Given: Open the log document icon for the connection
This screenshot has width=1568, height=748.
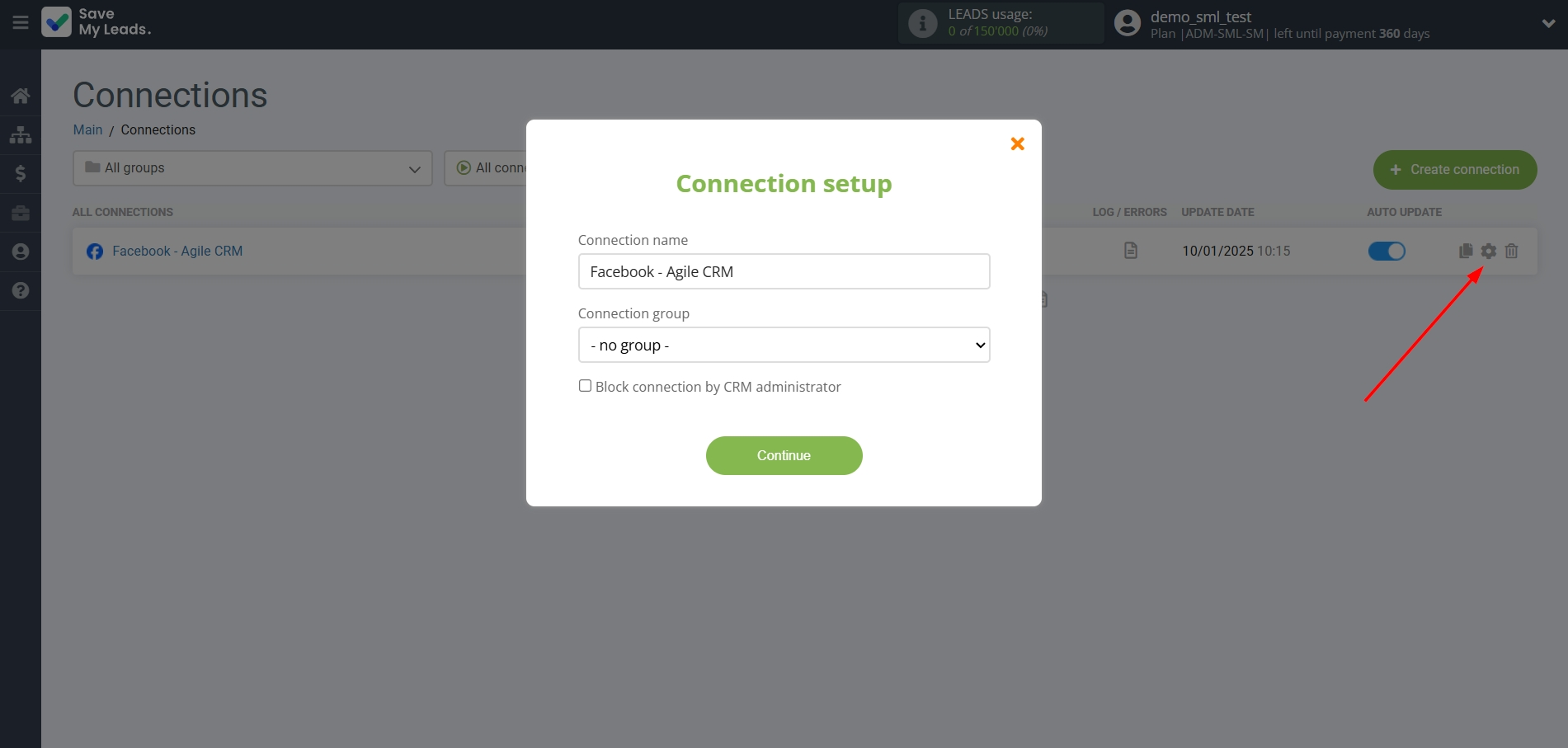Looking at the screenshot, I should coord(1131,251).
